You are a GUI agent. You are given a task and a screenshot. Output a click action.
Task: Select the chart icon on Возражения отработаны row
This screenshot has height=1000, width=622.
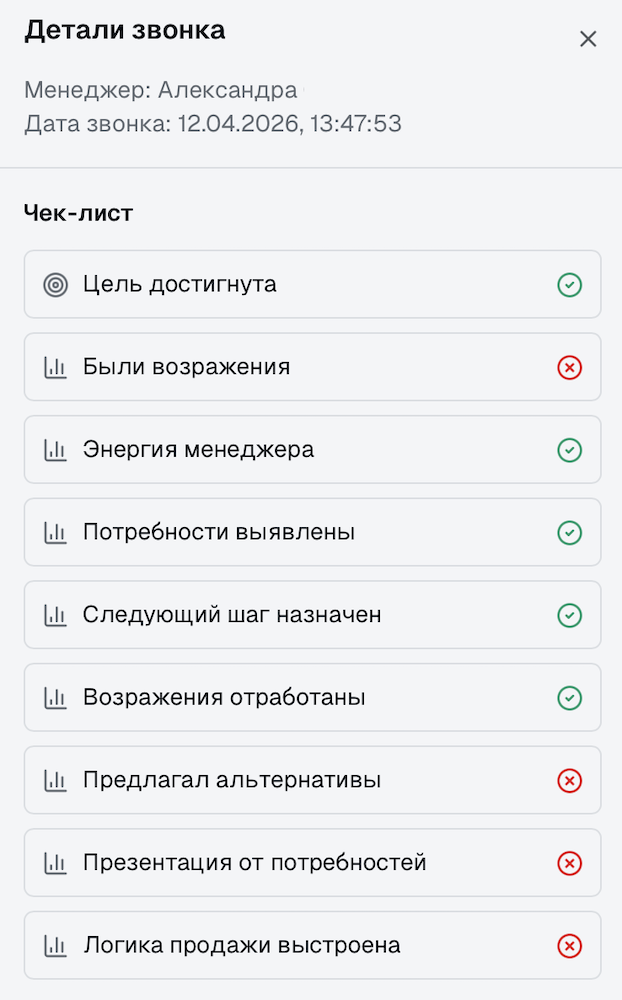click(x=55, y=697)
